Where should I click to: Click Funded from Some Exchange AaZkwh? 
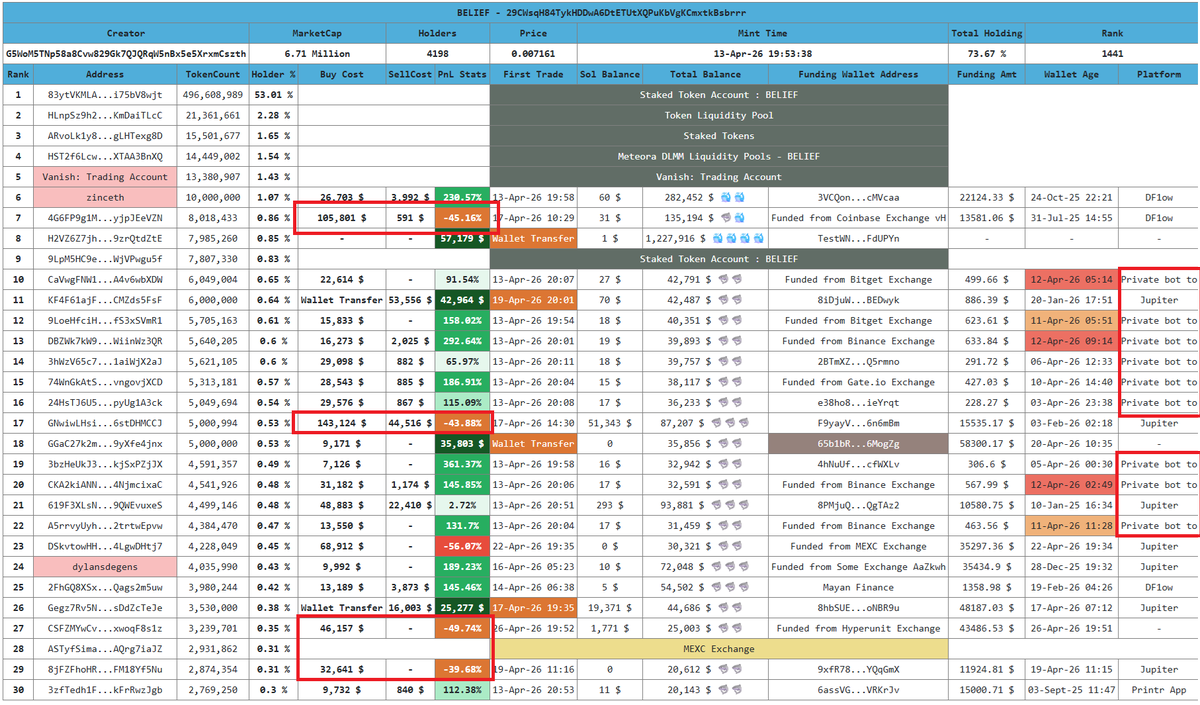click(x=858, y=566)
